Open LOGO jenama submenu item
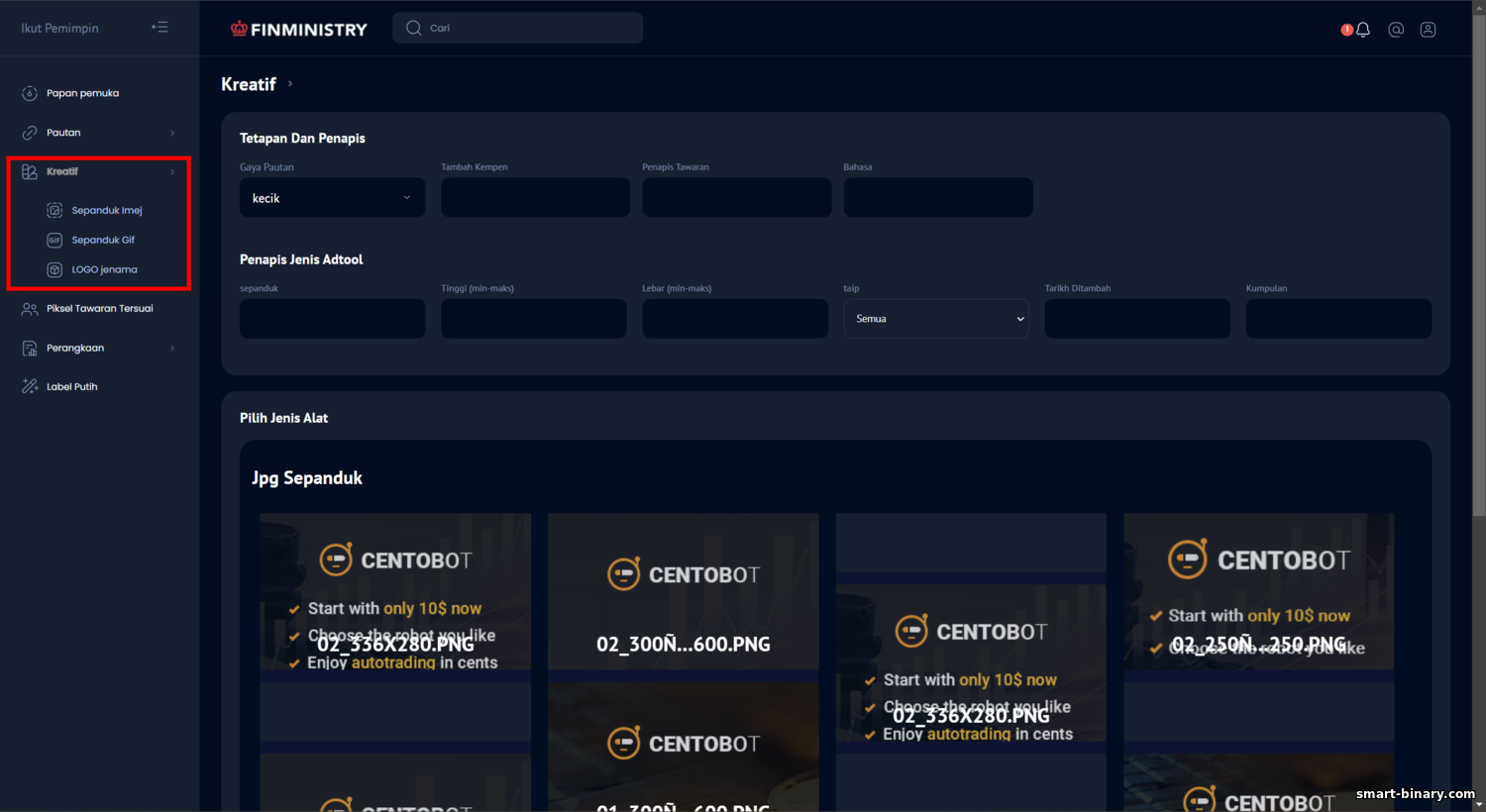Image resolution: width=1486 pixels, height=812 pixels. click(x=104, y=269)
